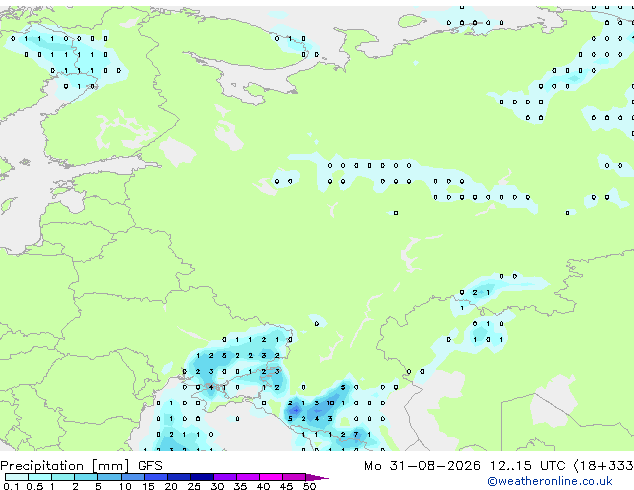The height and width of the screenshot is (490, 634).
Task: Pick the 15–20 mm legend swatch
Action: tap(155, 477)
